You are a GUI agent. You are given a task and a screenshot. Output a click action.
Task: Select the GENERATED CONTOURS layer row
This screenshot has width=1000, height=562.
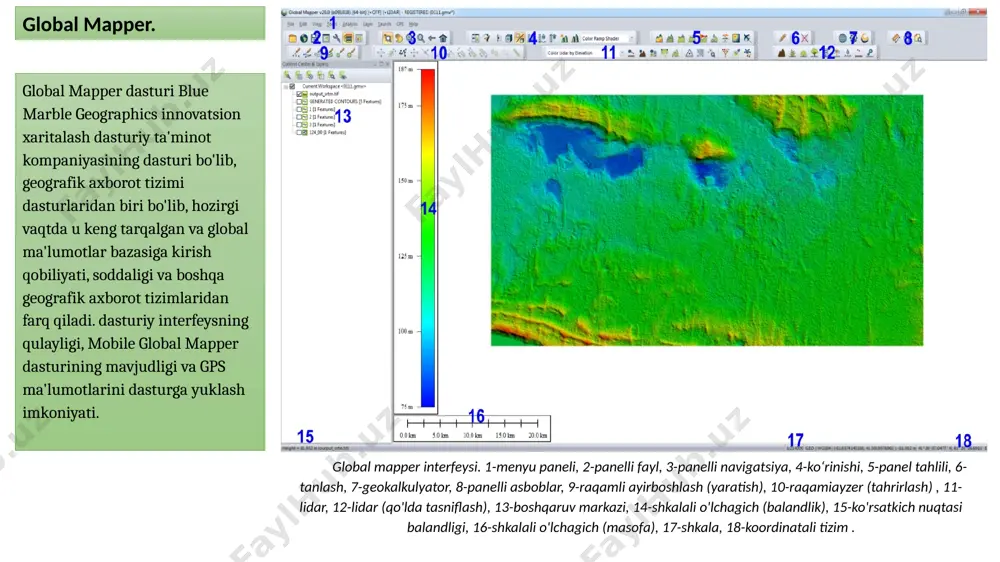coord(345,101)
